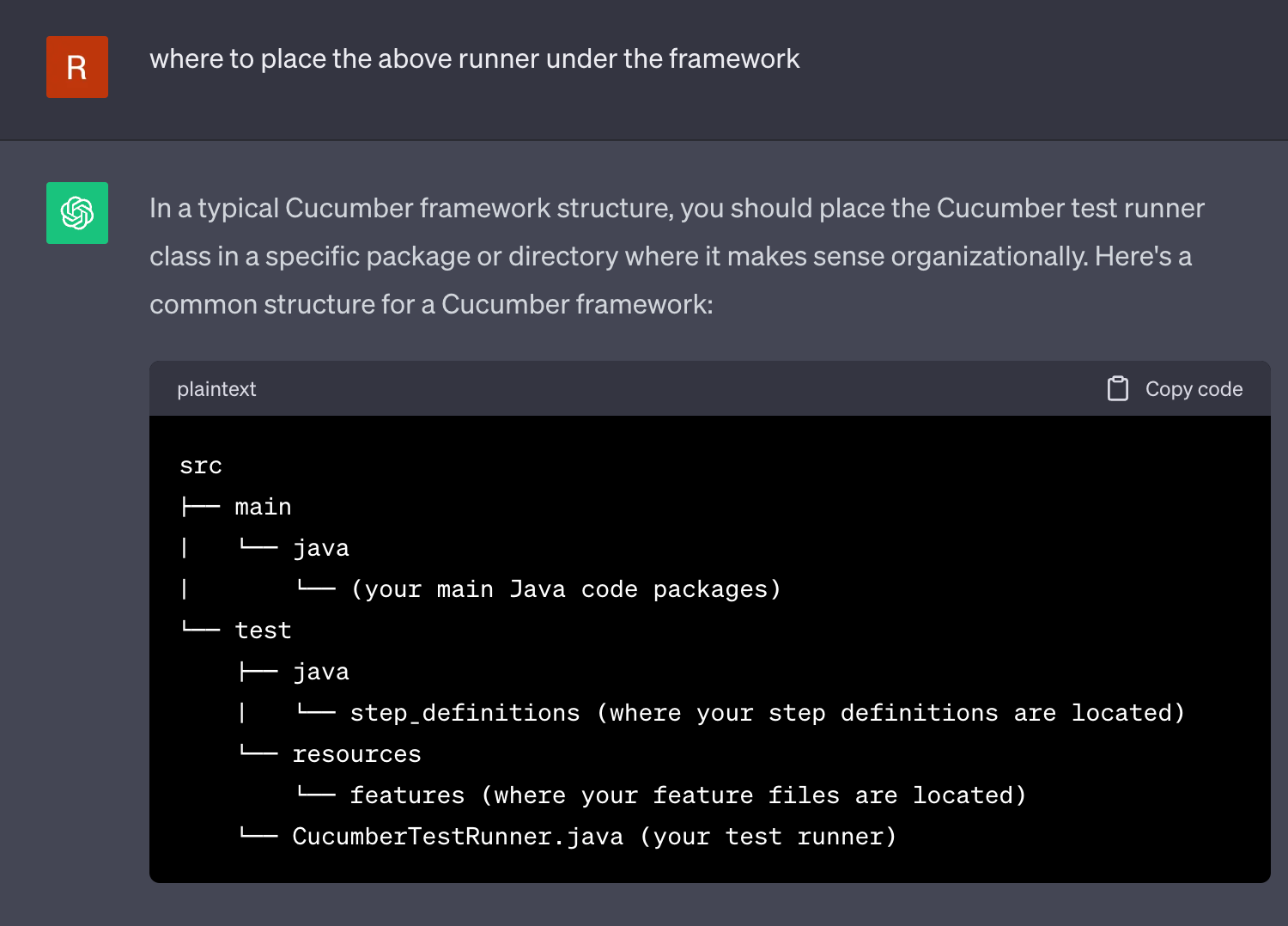The width and height of the screenshot is (1288, 926).
Task: Click the code block header bar
Action: pos(710,389)
